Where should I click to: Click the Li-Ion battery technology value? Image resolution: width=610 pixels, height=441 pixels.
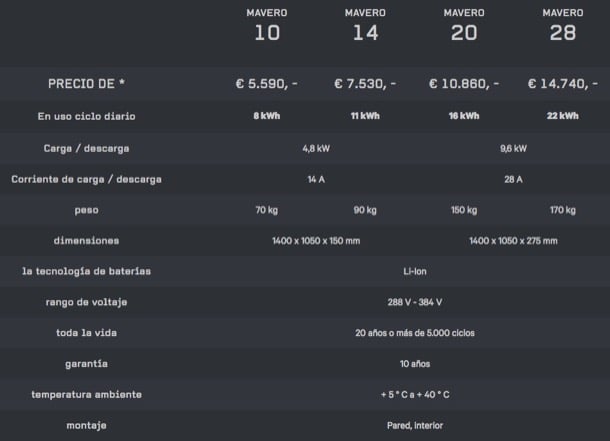pyautogui.click(x=414, y=271)
